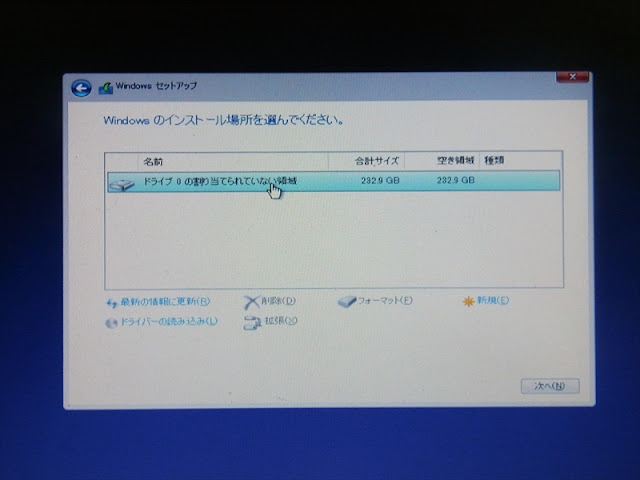
Task: Click the extend partition icon
Action: [x=252, y=322]
